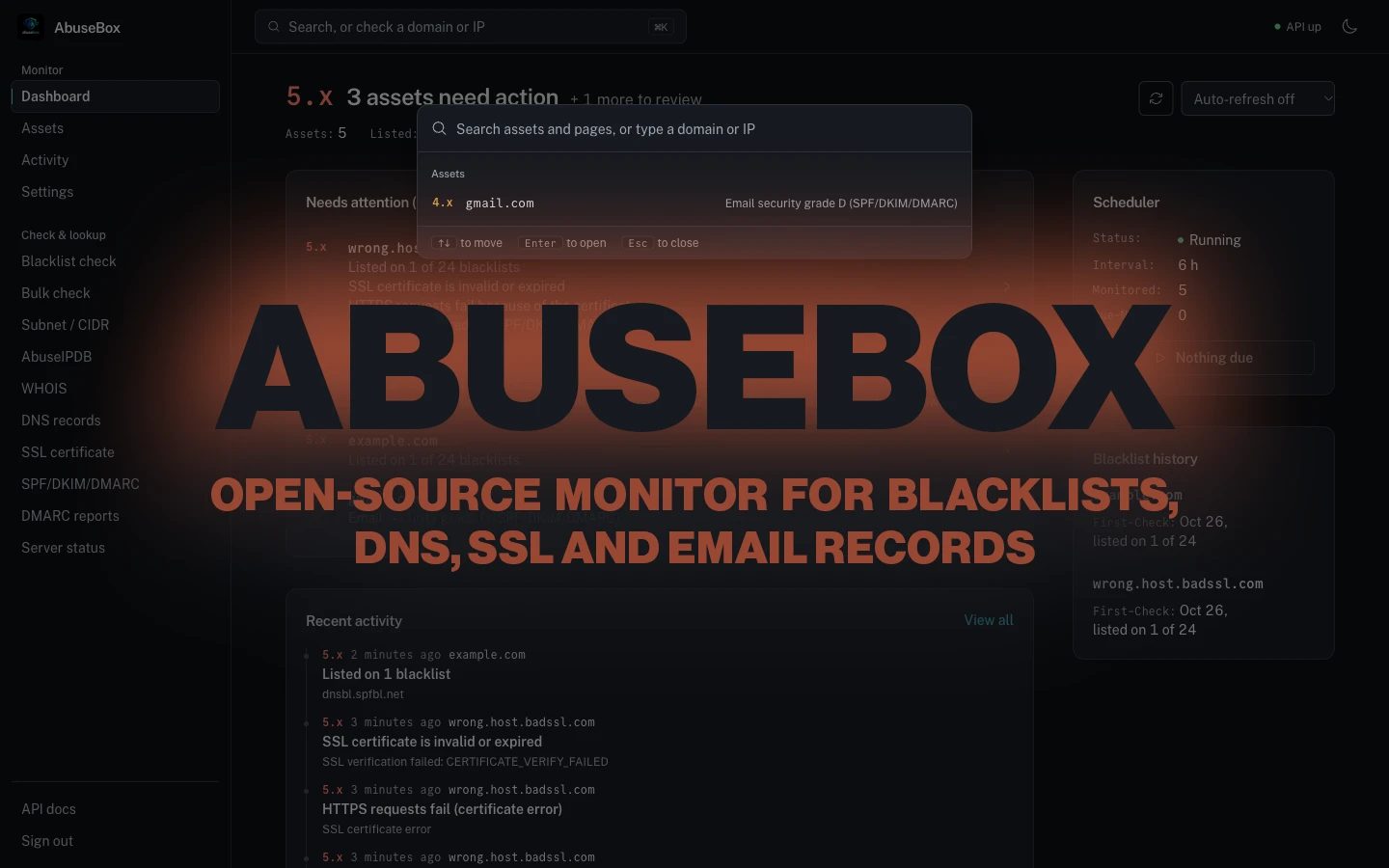Click the dnsbl.spfbl.net activity detail

coord(363,694)
